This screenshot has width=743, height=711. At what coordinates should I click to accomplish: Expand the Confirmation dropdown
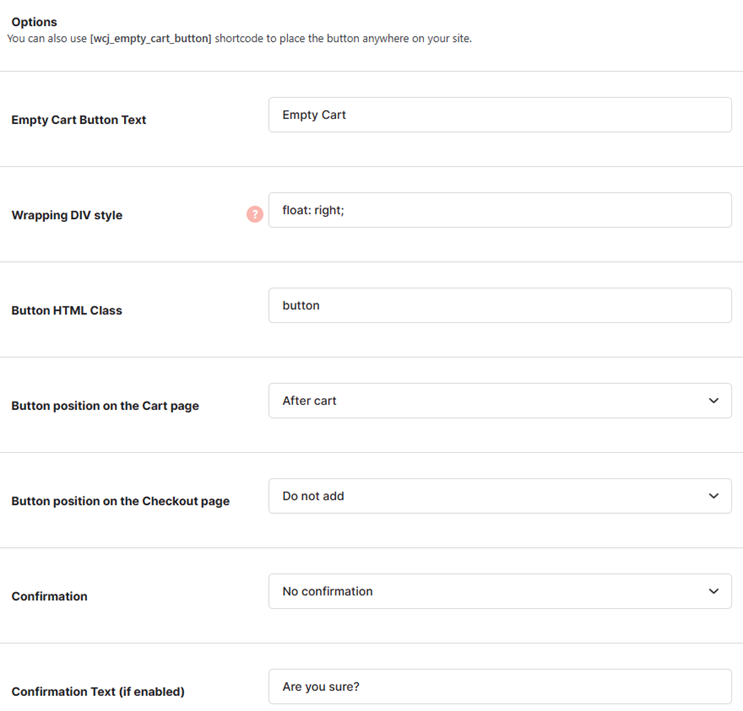tap(500, 591)
